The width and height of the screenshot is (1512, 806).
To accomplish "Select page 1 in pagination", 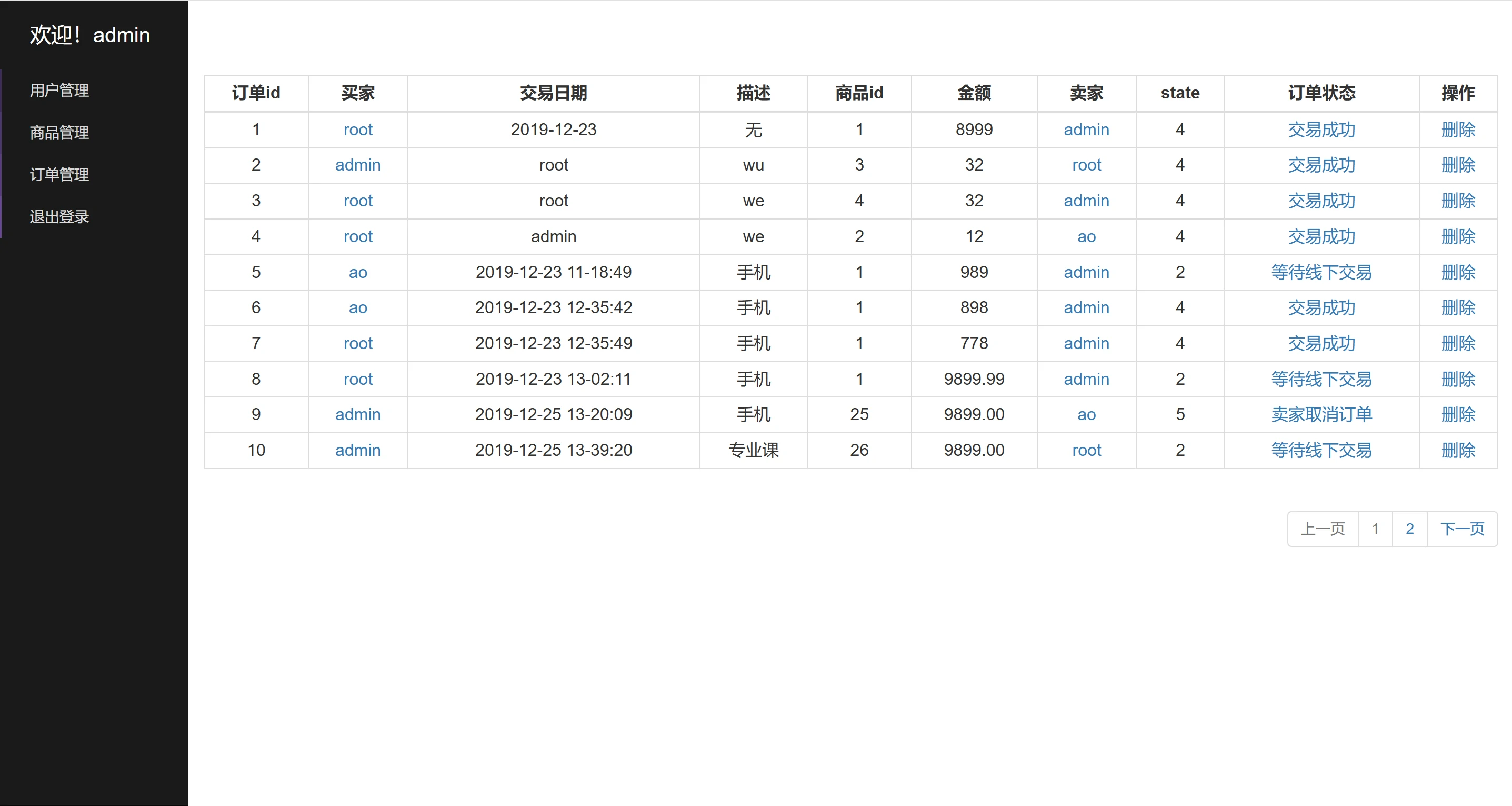I will (x=1375, y=529).
